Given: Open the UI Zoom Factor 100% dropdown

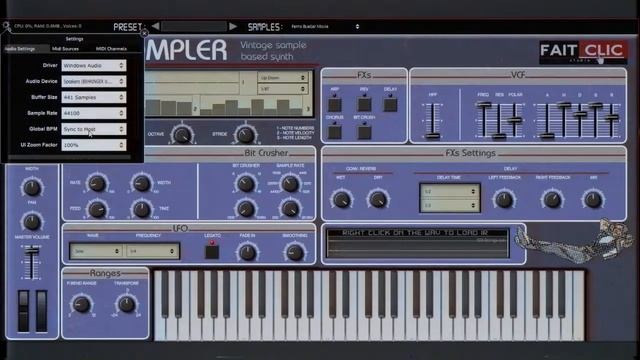Looking at the screenshot, I should pos(93,145).
